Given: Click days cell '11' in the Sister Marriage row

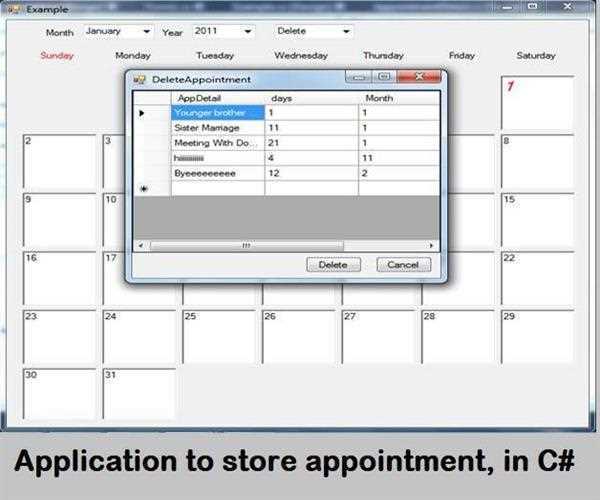Looking at the screenshot, I should [x=311, y=128].
